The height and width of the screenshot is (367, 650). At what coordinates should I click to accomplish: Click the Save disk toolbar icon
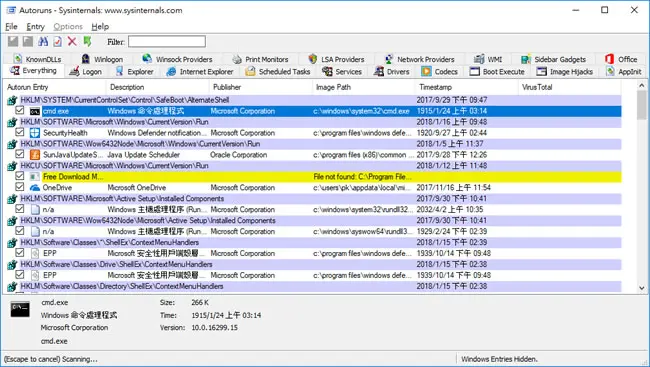pyautogui.click(x=28, y=41)
